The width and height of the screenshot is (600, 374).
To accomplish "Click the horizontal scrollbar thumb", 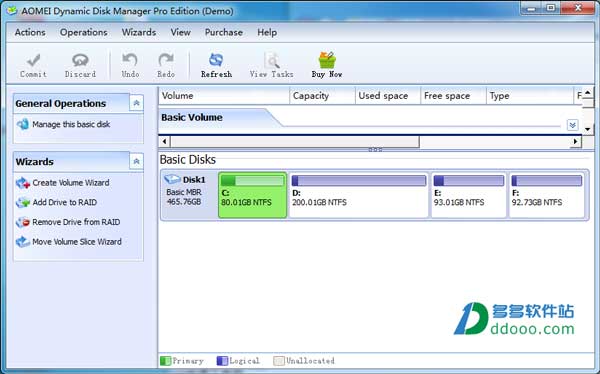I will pyautogui.click(x=295, y=141).
